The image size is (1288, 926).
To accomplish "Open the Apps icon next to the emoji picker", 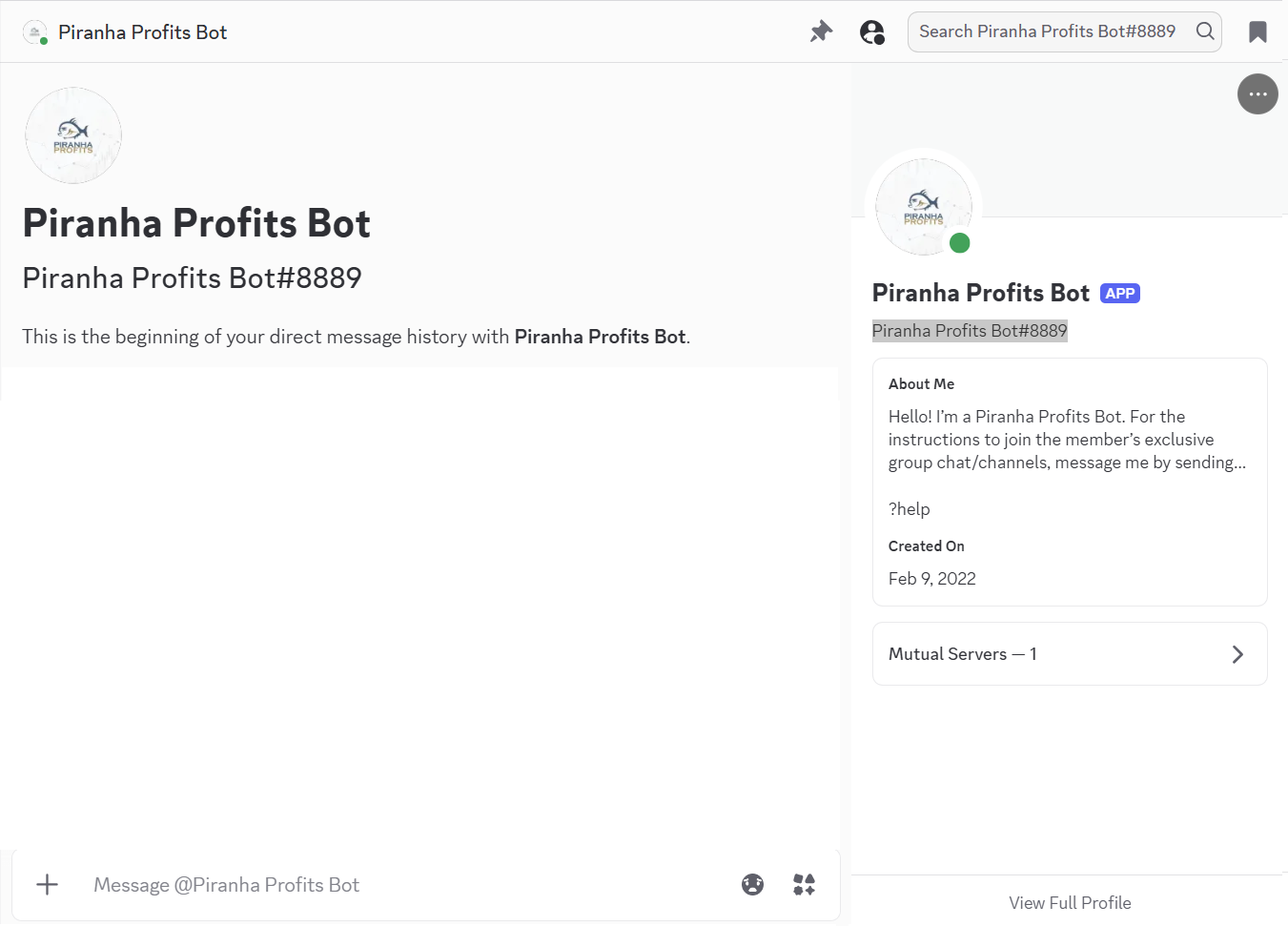I will 804,884.
